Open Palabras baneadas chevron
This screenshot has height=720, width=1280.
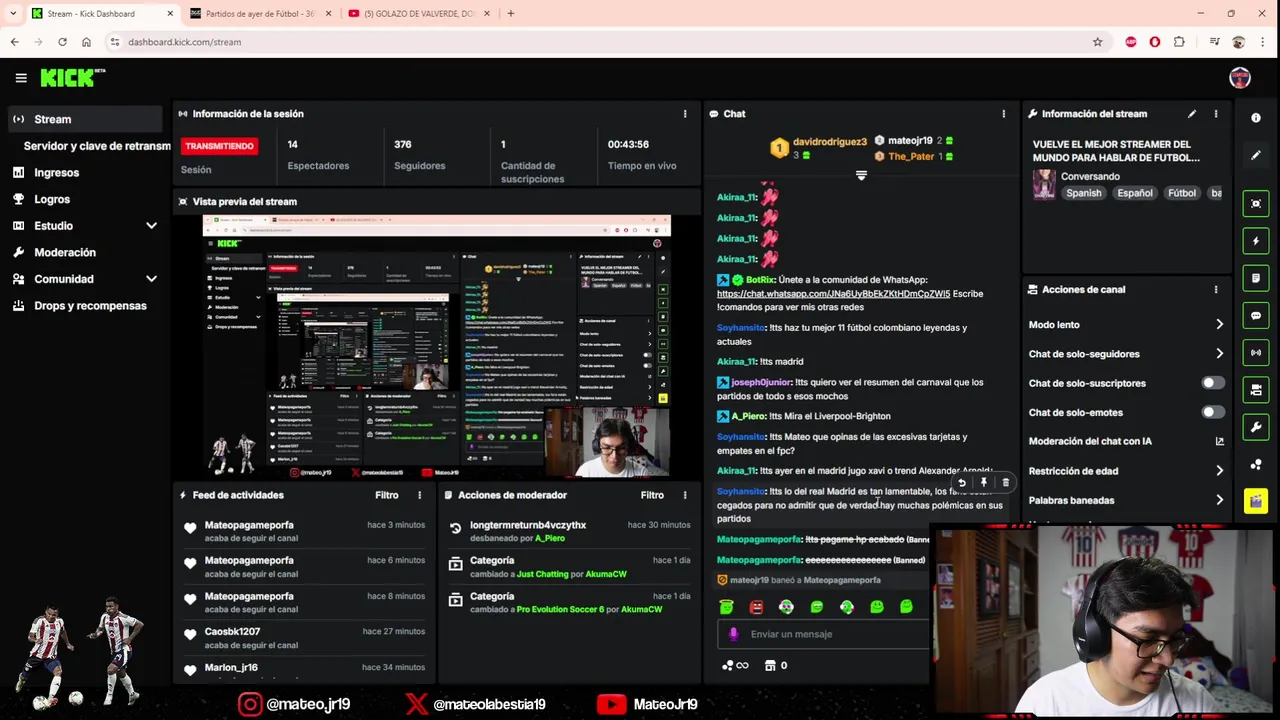point(1219,500)
